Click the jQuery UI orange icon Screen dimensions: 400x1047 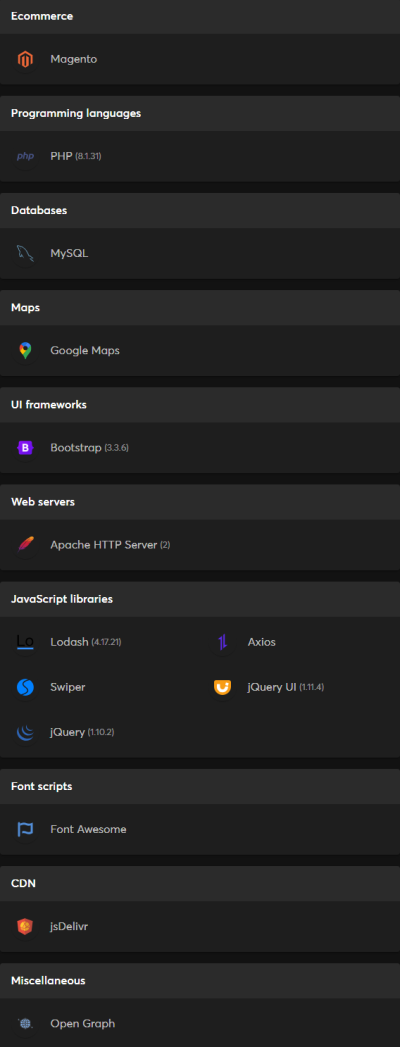(x=222, y=687)
